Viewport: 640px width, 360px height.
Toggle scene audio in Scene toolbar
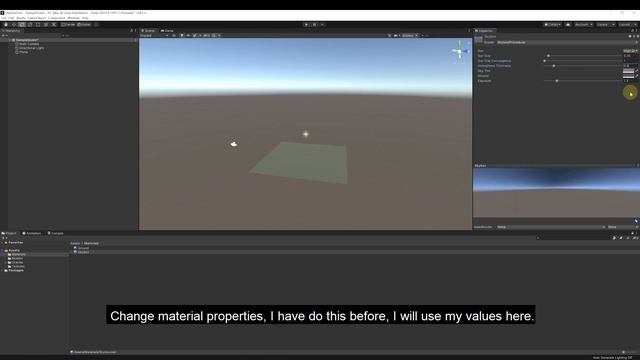pyautogui.click(x=188, y=36)
